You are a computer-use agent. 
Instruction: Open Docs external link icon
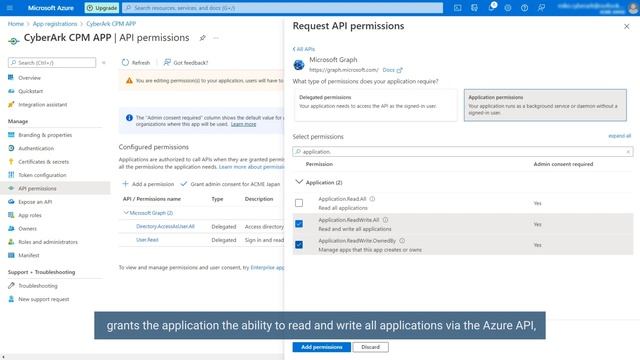point(400,70)
